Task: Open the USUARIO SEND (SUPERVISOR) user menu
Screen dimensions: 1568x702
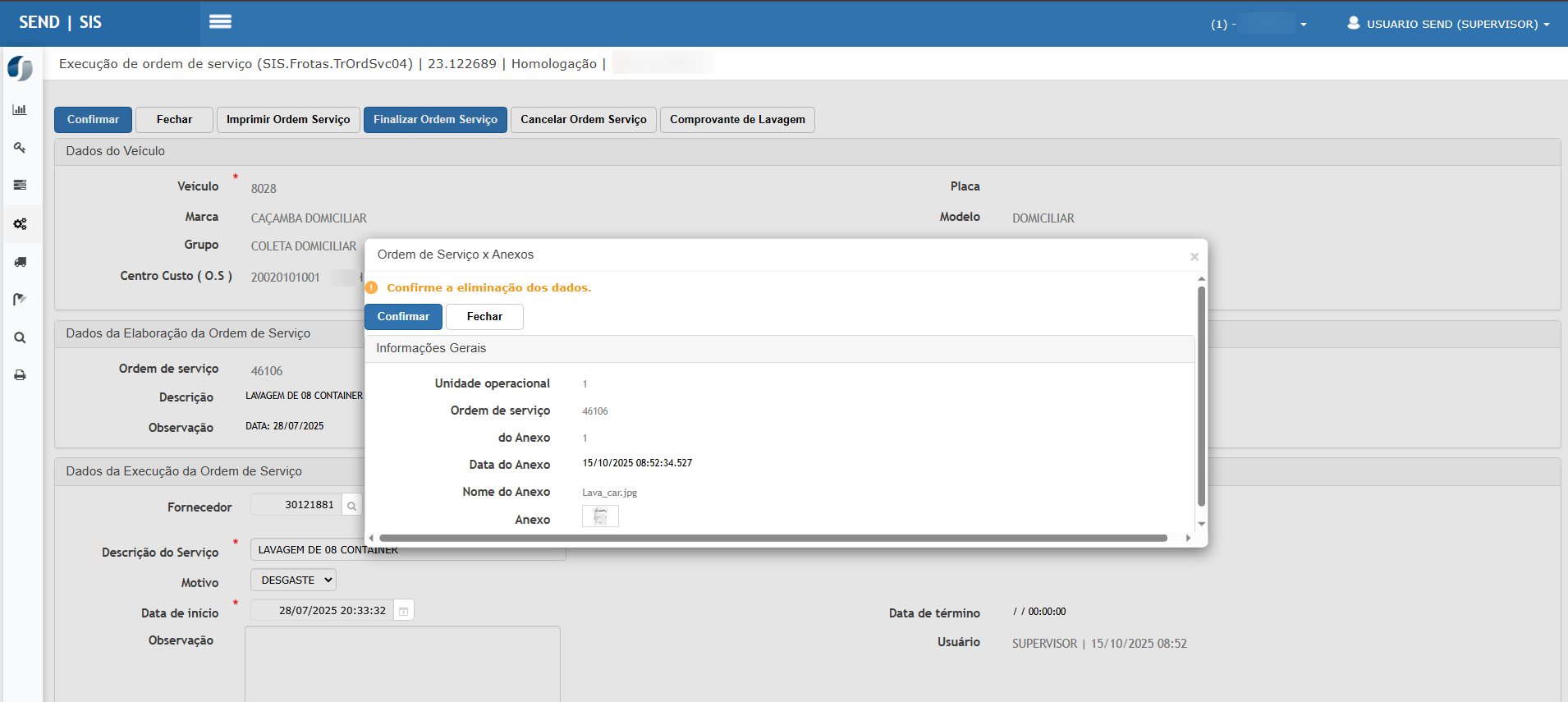Action: coord(1448,24)
